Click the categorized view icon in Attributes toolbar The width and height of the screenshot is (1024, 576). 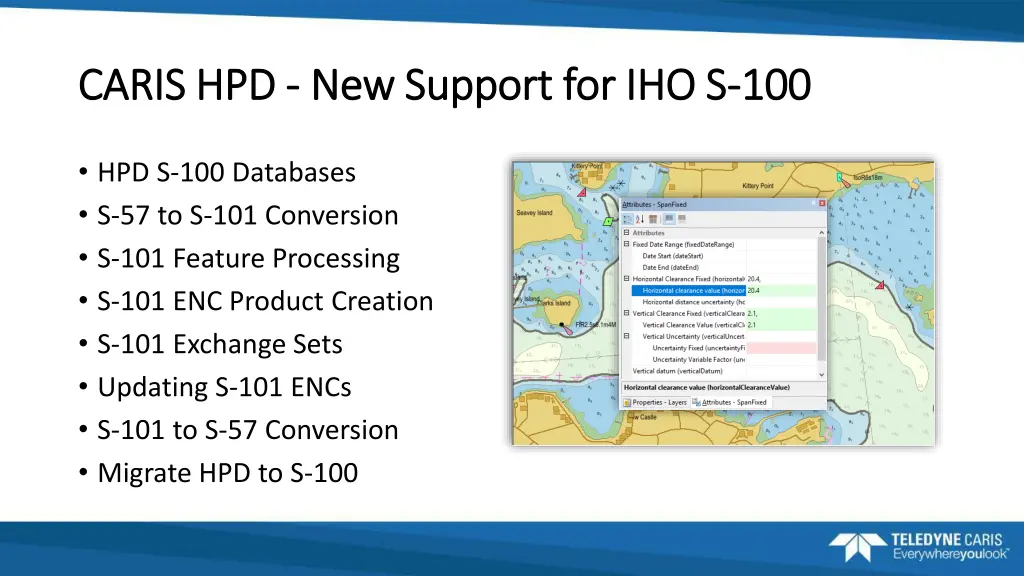point(628,219)
